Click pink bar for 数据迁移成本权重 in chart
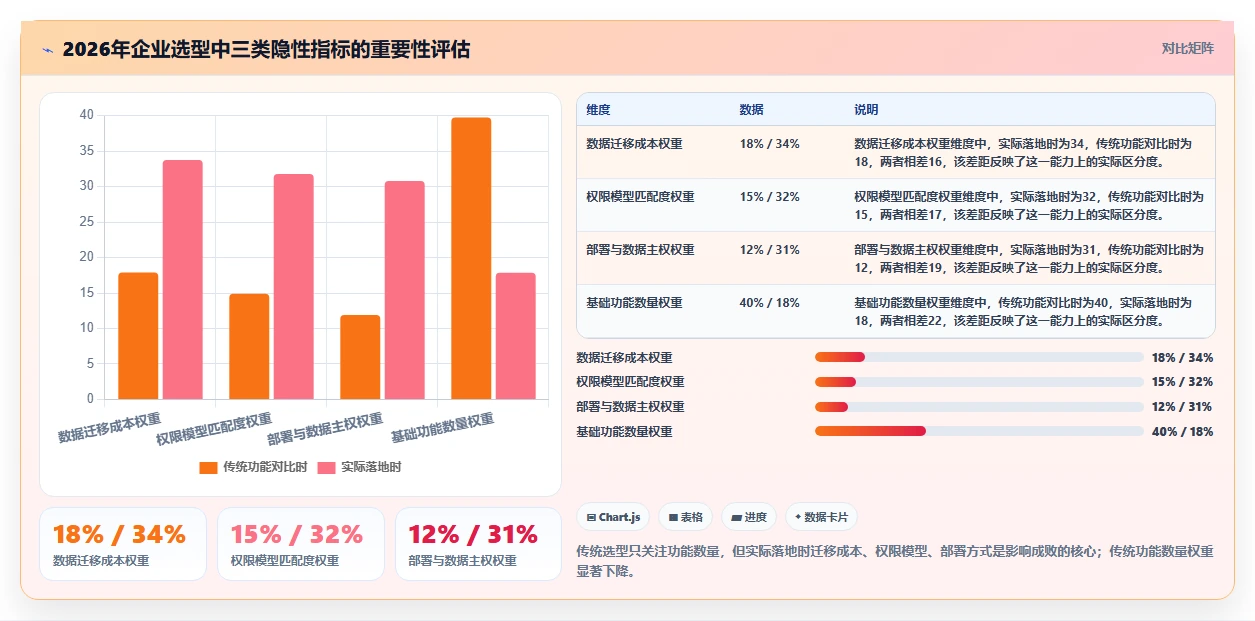1255x621 pixels. [x=183, y=280]
